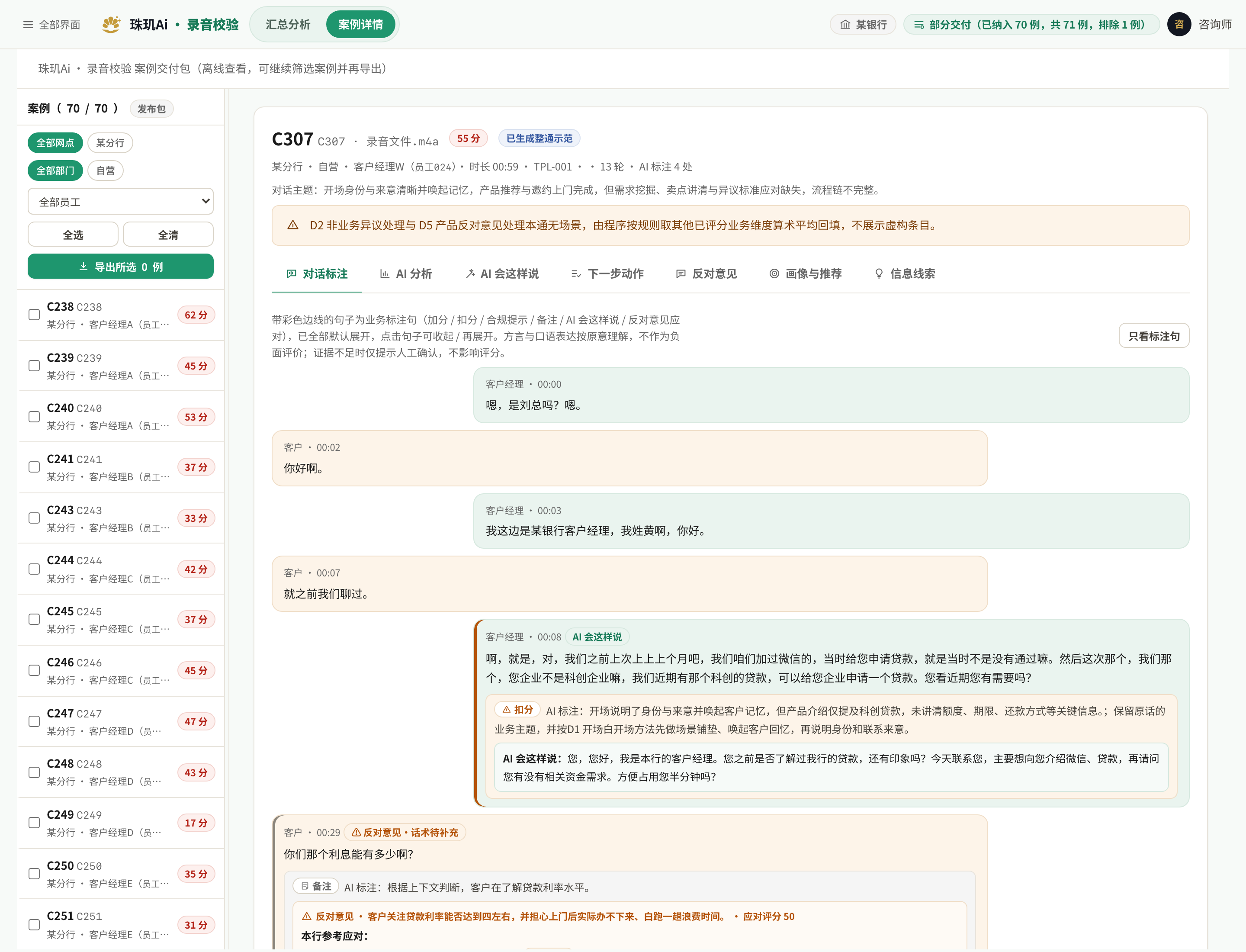Click the 全选 button

click(73, 235)
